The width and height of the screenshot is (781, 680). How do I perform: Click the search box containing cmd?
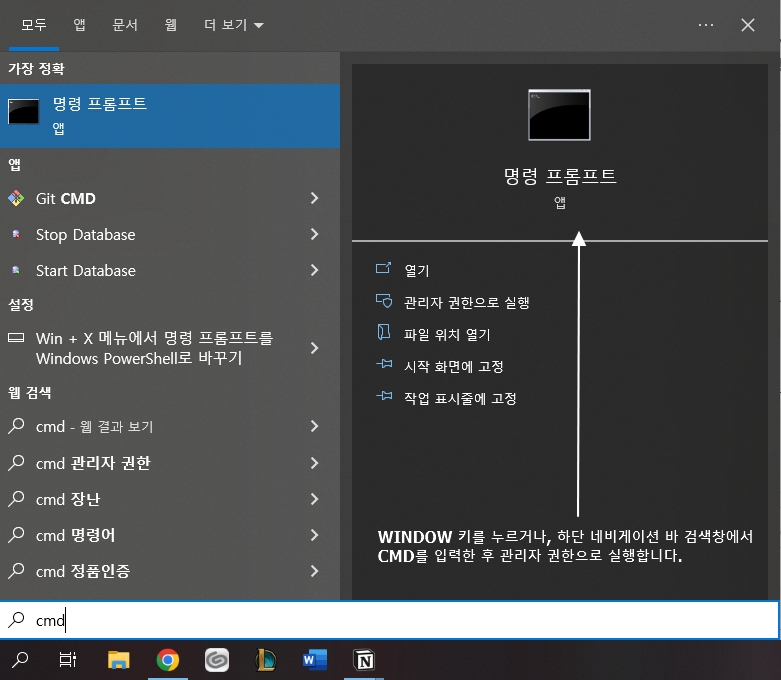pyautogui.click(x=390, y=620)
